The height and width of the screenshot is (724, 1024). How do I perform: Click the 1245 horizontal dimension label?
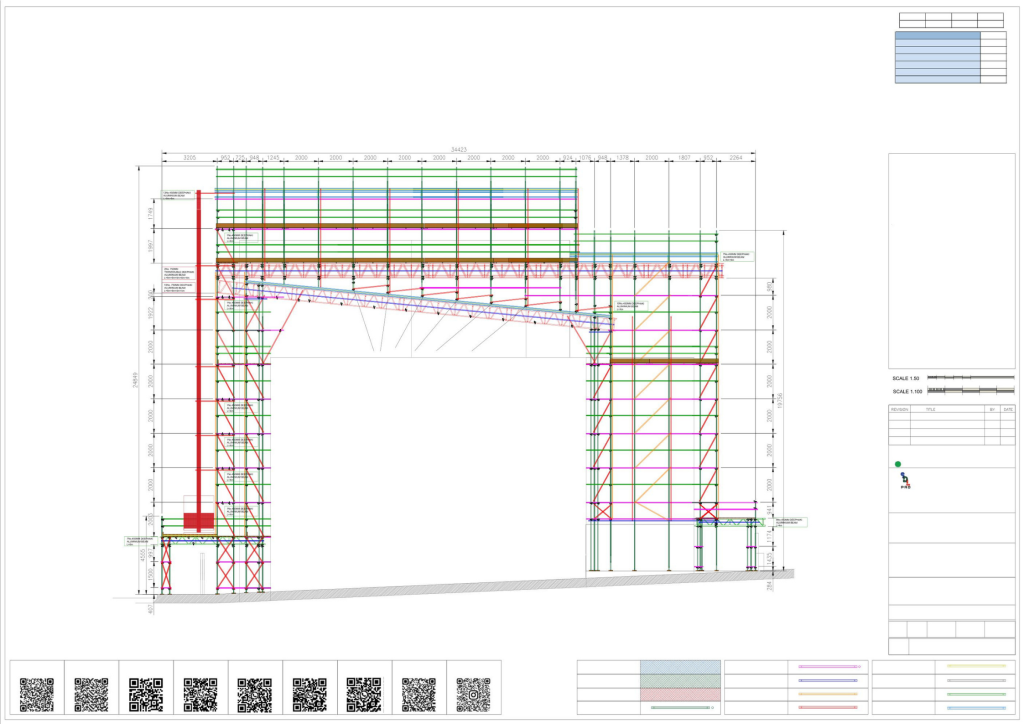pyautogui.click(x=273, y=158)
